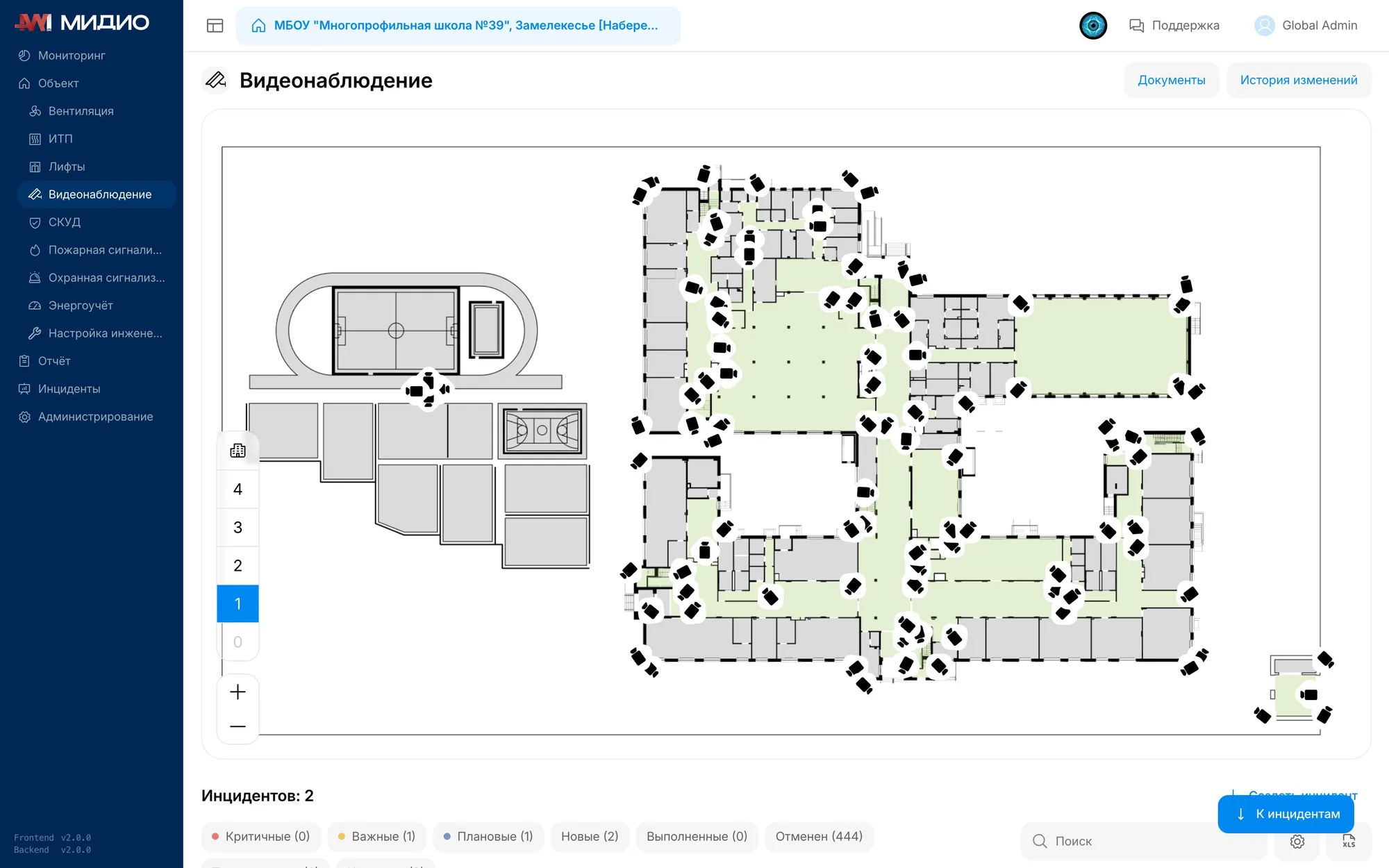
Task: Open Энергоучёт in the sidebar
Action: point(81,306)
